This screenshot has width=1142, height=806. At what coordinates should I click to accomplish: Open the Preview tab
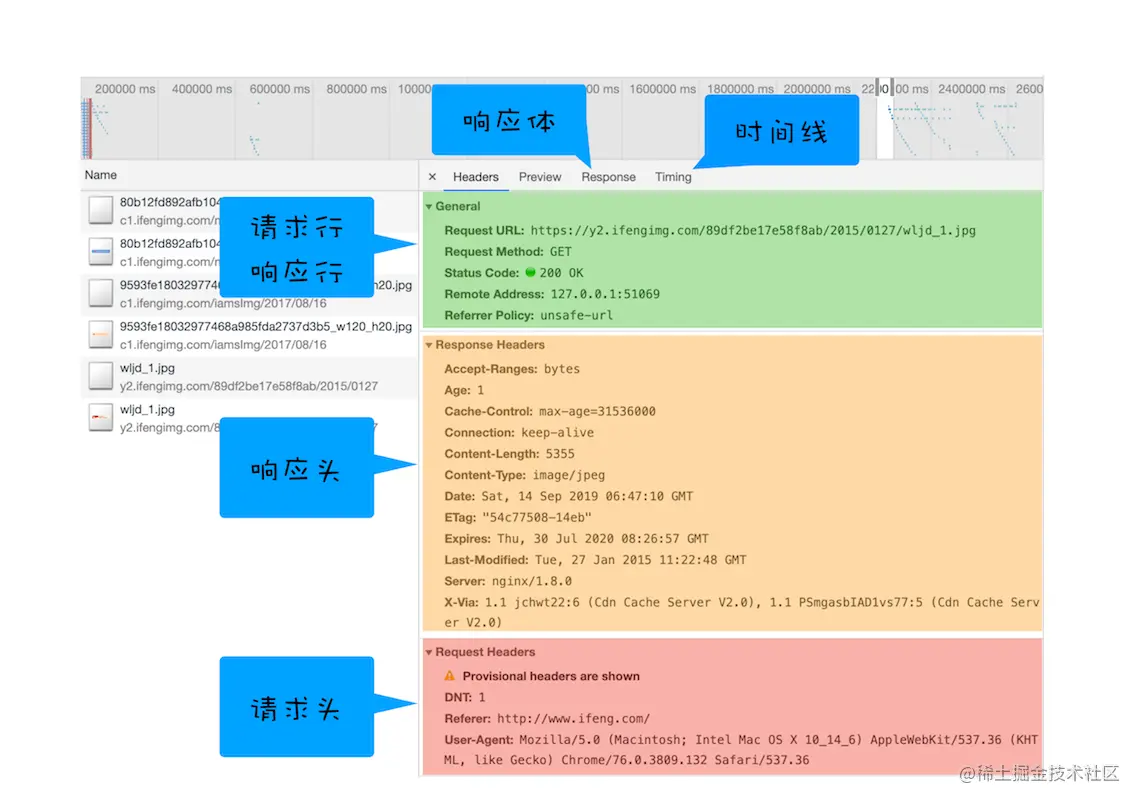pos(540,177)
